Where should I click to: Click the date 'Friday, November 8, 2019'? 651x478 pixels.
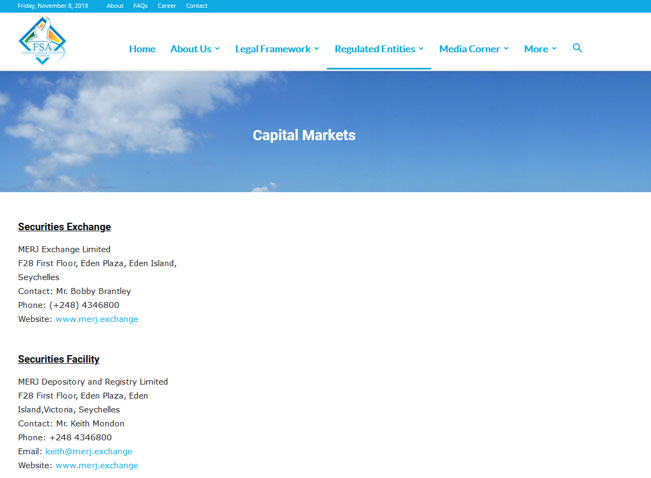click(53, 6)
